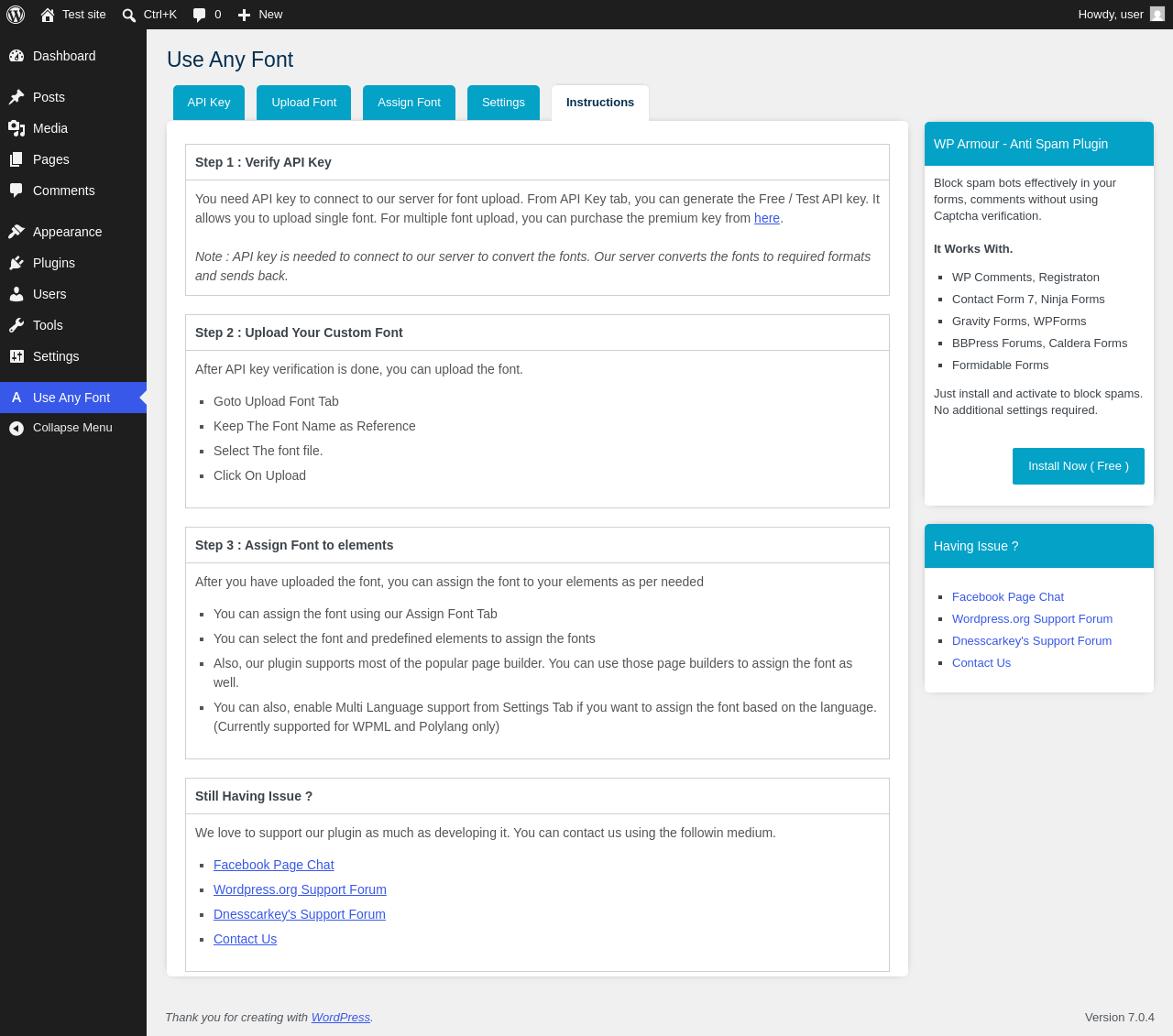1173x1036 pixels.
Task: Click 'Keep The Font Name as Reference' item
Action: pyautogui.click(x=314, y=426)
